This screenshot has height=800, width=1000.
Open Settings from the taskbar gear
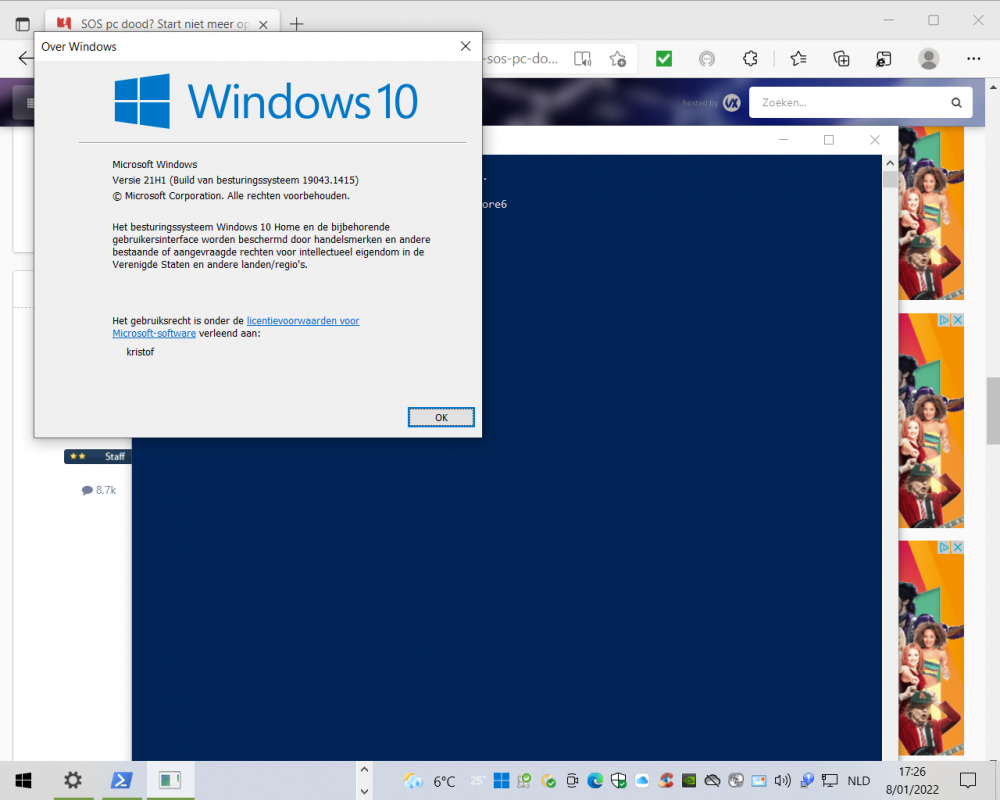73,780
